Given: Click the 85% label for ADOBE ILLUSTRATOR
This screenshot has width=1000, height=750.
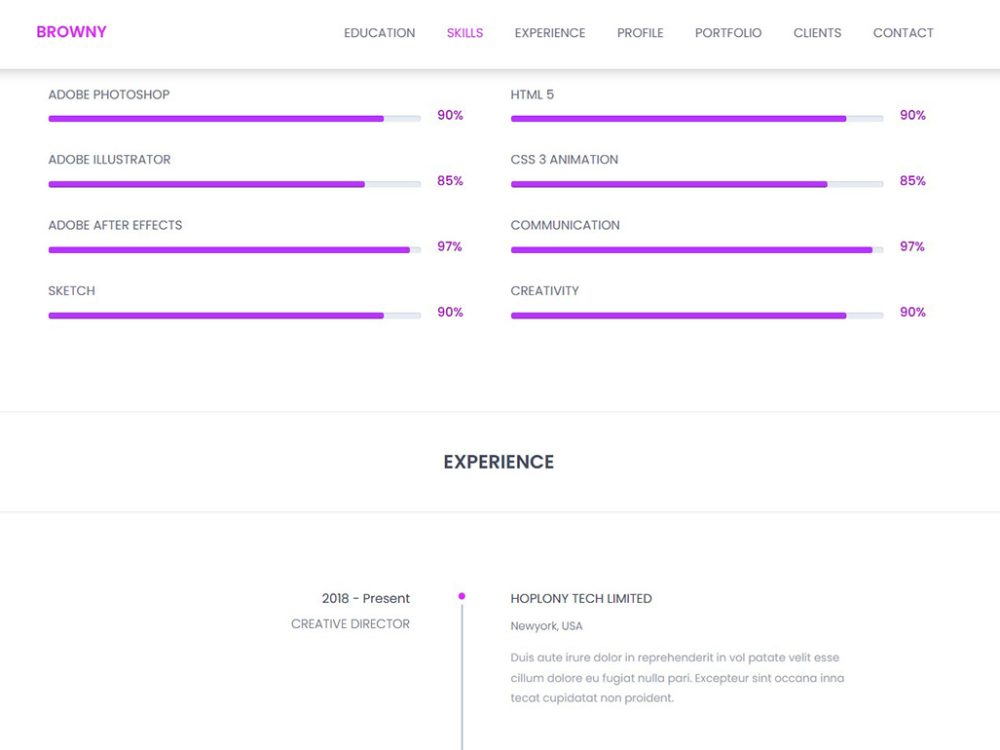Looking at the screenshot, I should click(x=450, y=181).
